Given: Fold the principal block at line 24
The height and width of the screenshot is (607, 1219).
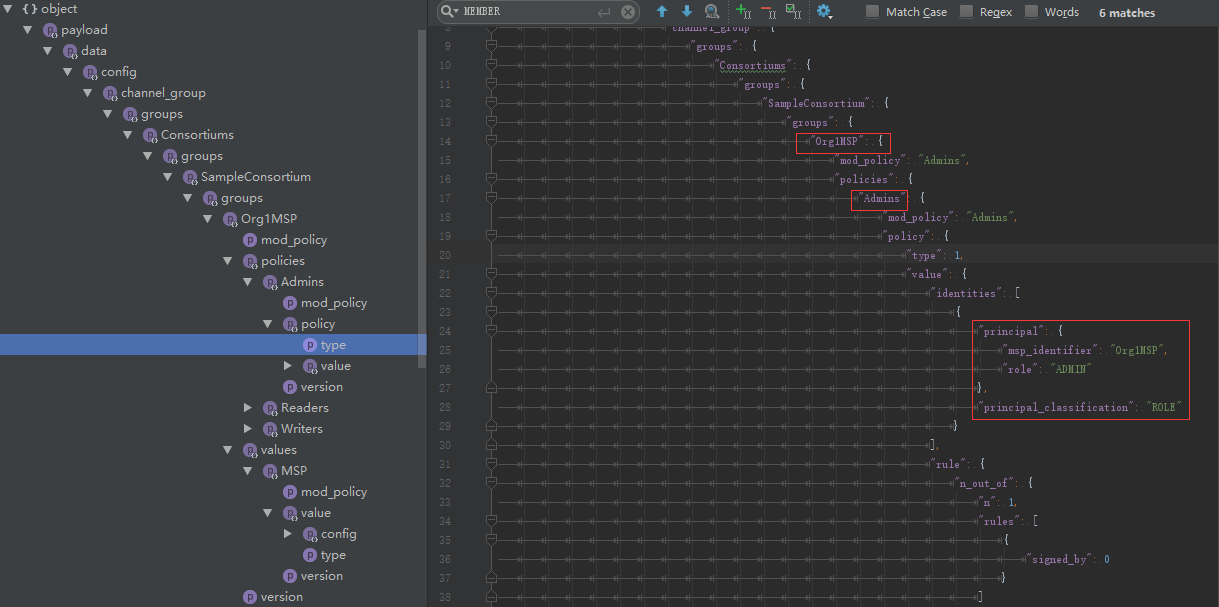Looking at the screenshot, I should 491,331.
